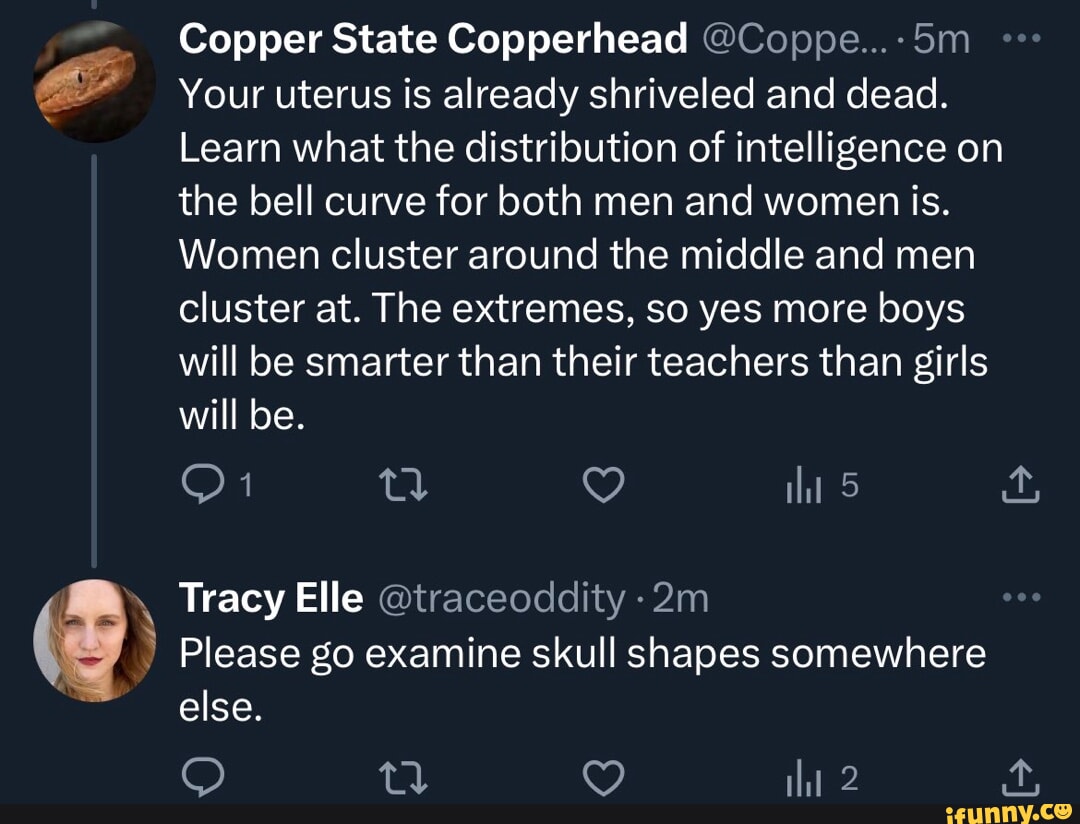
Task: Like Tracy Elle's tweet
Action: tap(602, 775)
